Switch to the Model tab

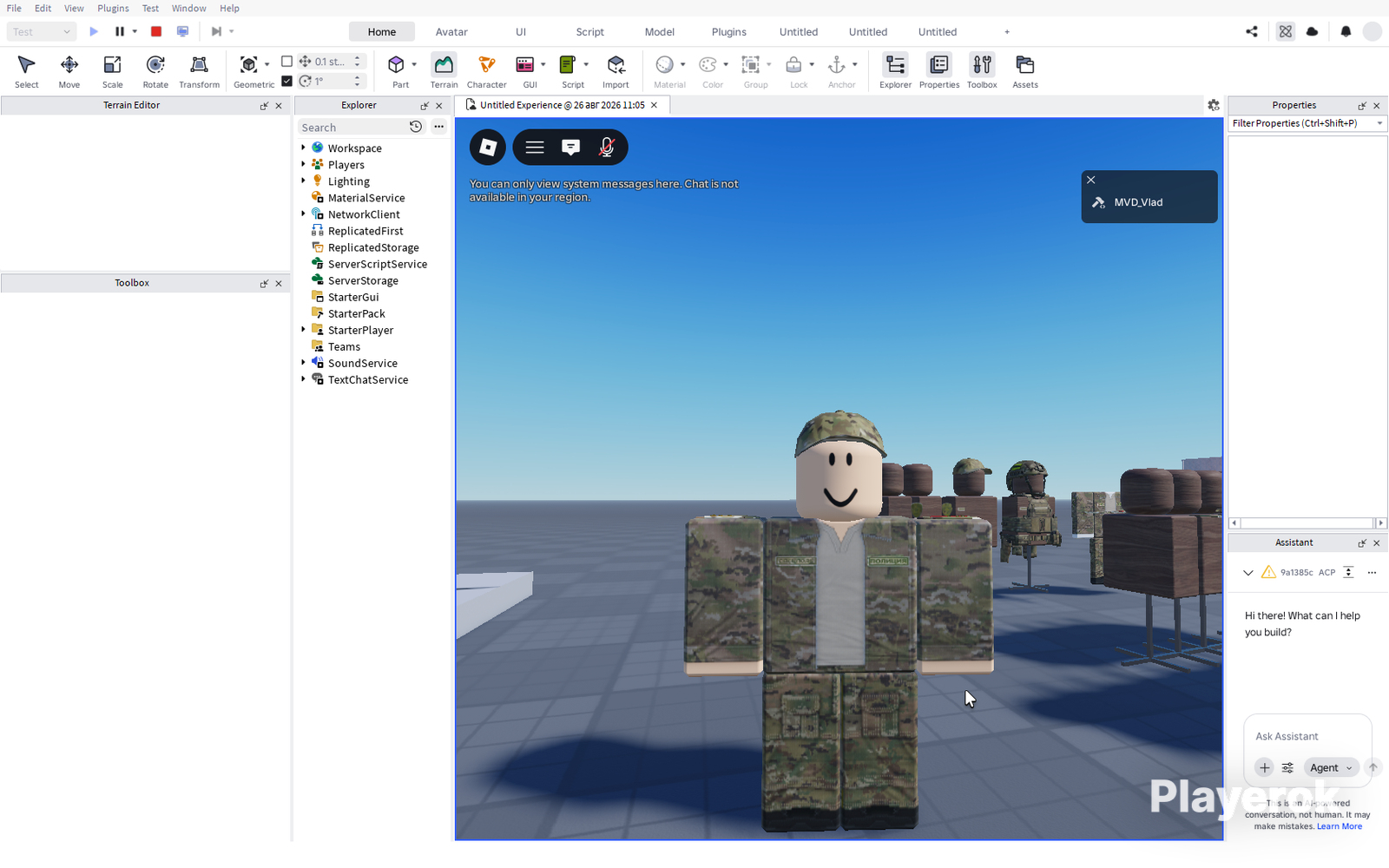pos(660,31)
